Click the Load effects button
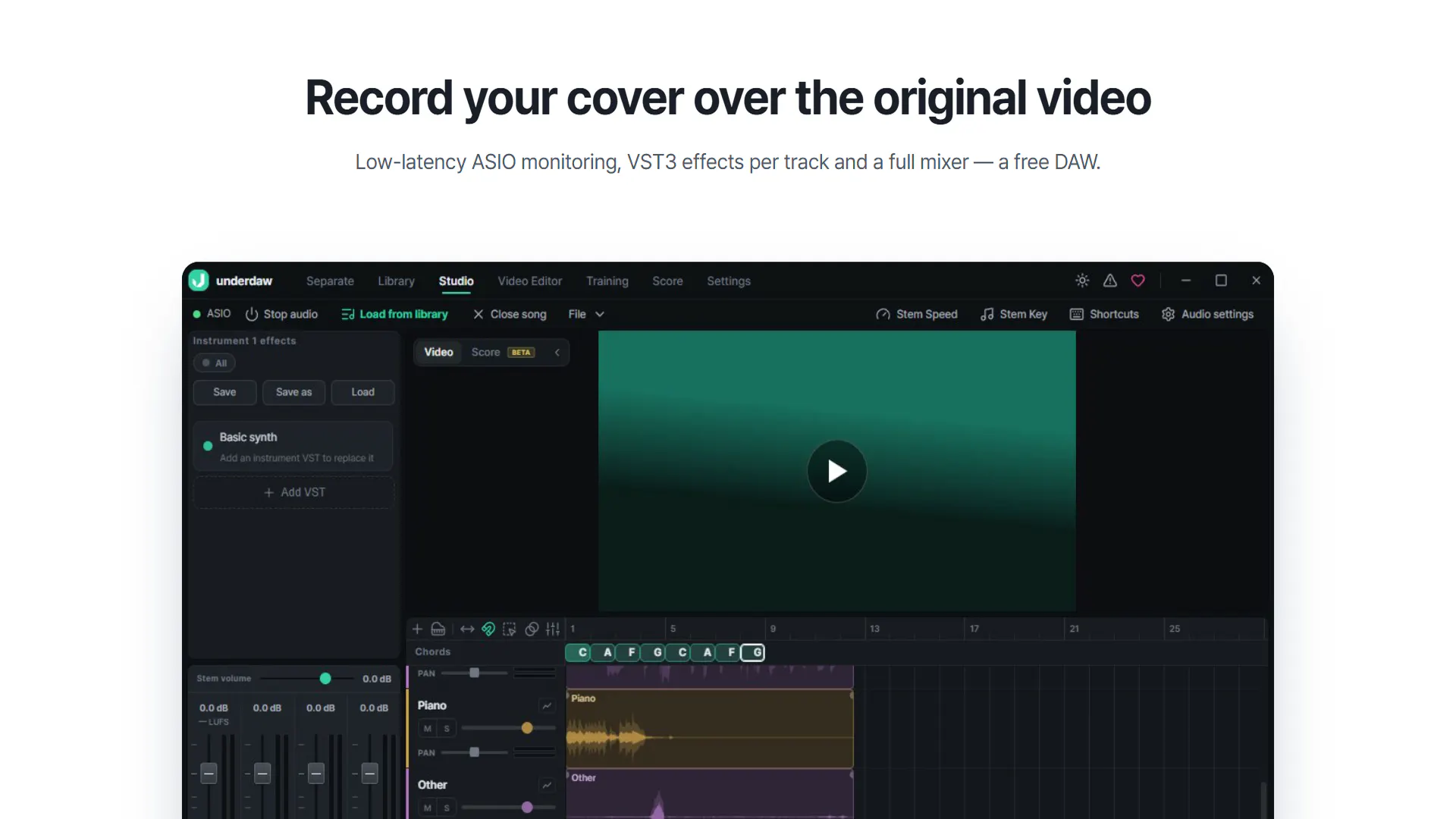This screenshot has height=819, width=1456. point(362,392)
